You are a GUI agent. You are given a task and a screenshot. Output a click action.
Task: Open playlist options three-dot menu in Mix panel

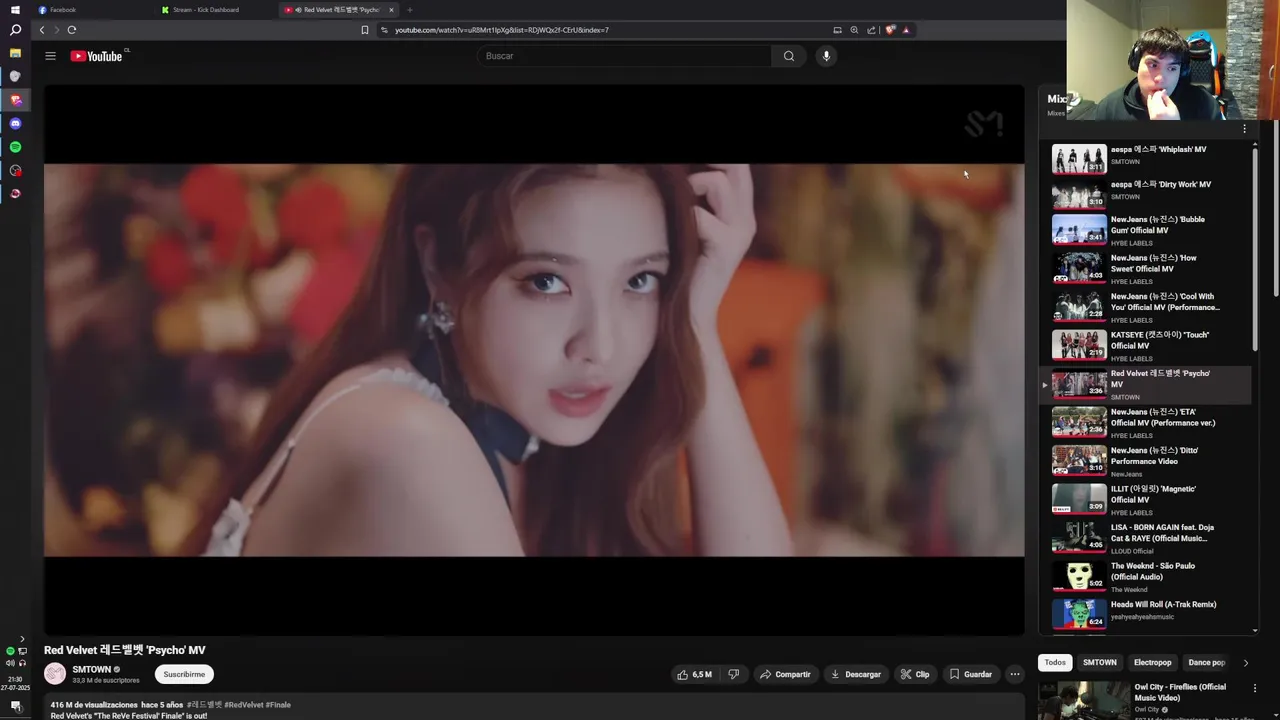pyautogui.click(x=1244, y=128)
